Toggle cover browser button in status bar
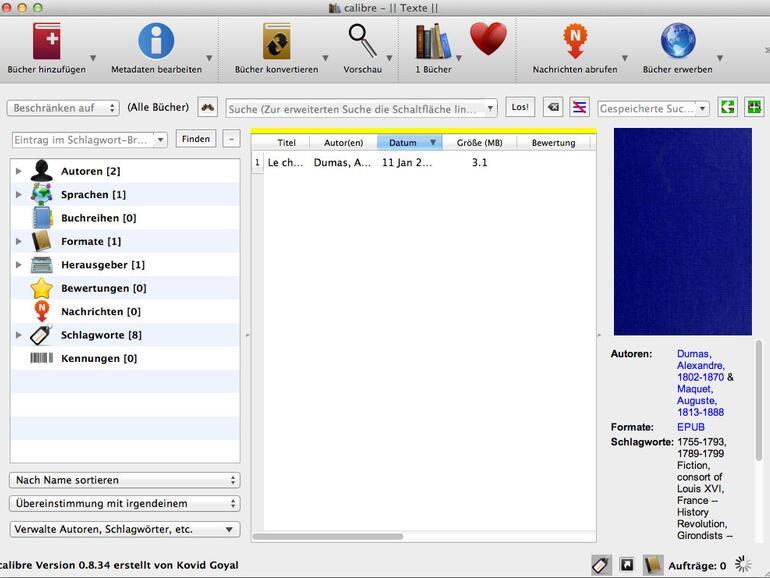This screenshot has width=770, height=578. coord(627,565)
